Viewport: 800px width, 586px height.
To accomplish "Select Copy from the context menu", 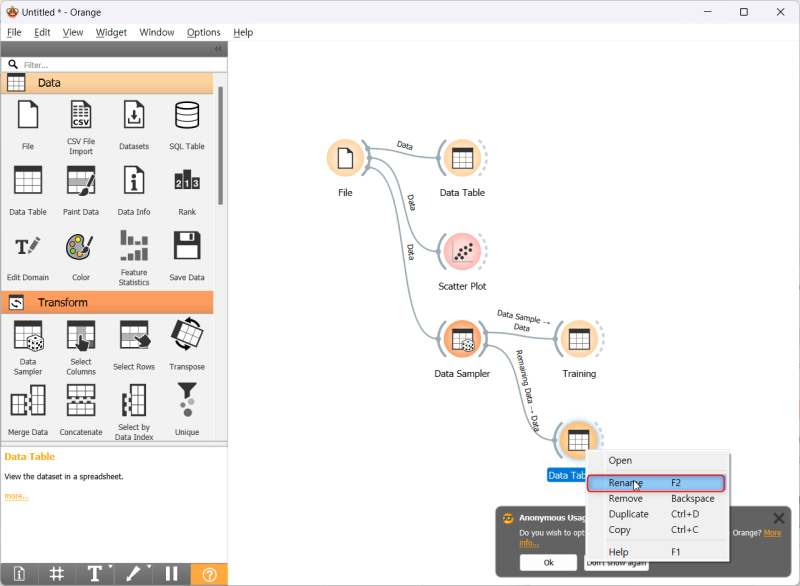I will 656,530.
